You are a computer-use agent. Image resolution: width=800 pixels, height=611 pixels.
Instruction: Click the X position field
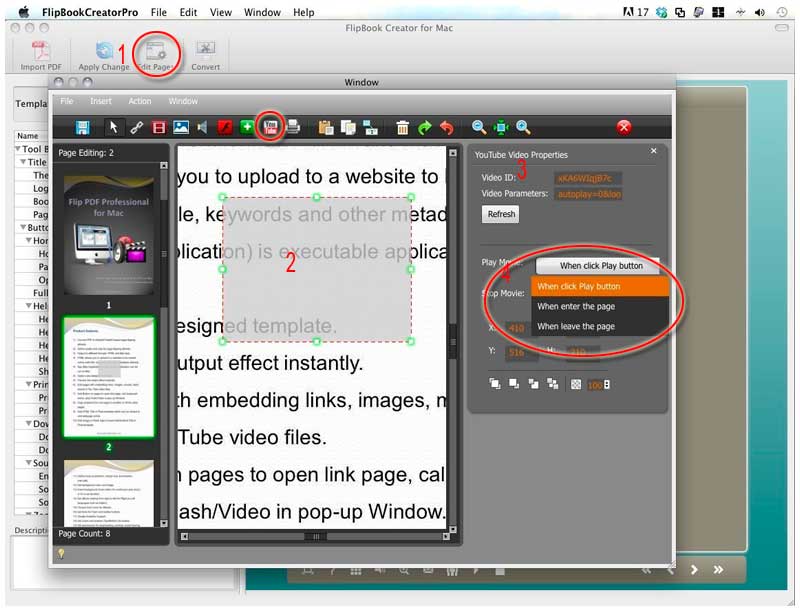coord(516,328)
